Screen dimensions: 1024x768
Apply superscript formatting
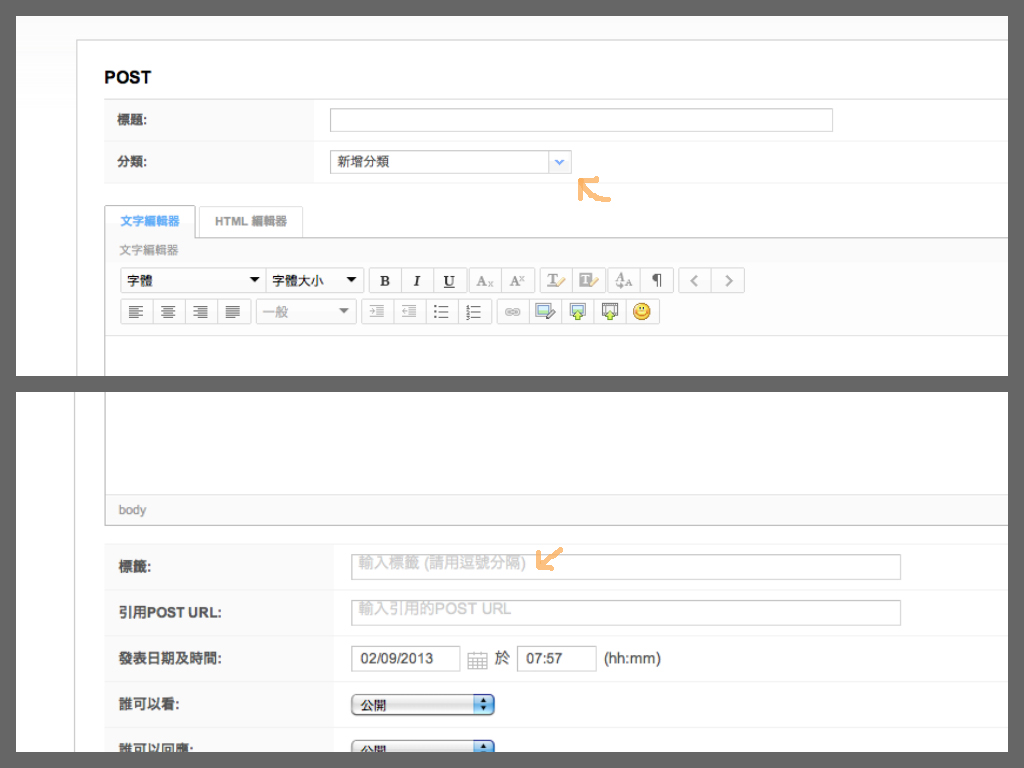[518, 281]
